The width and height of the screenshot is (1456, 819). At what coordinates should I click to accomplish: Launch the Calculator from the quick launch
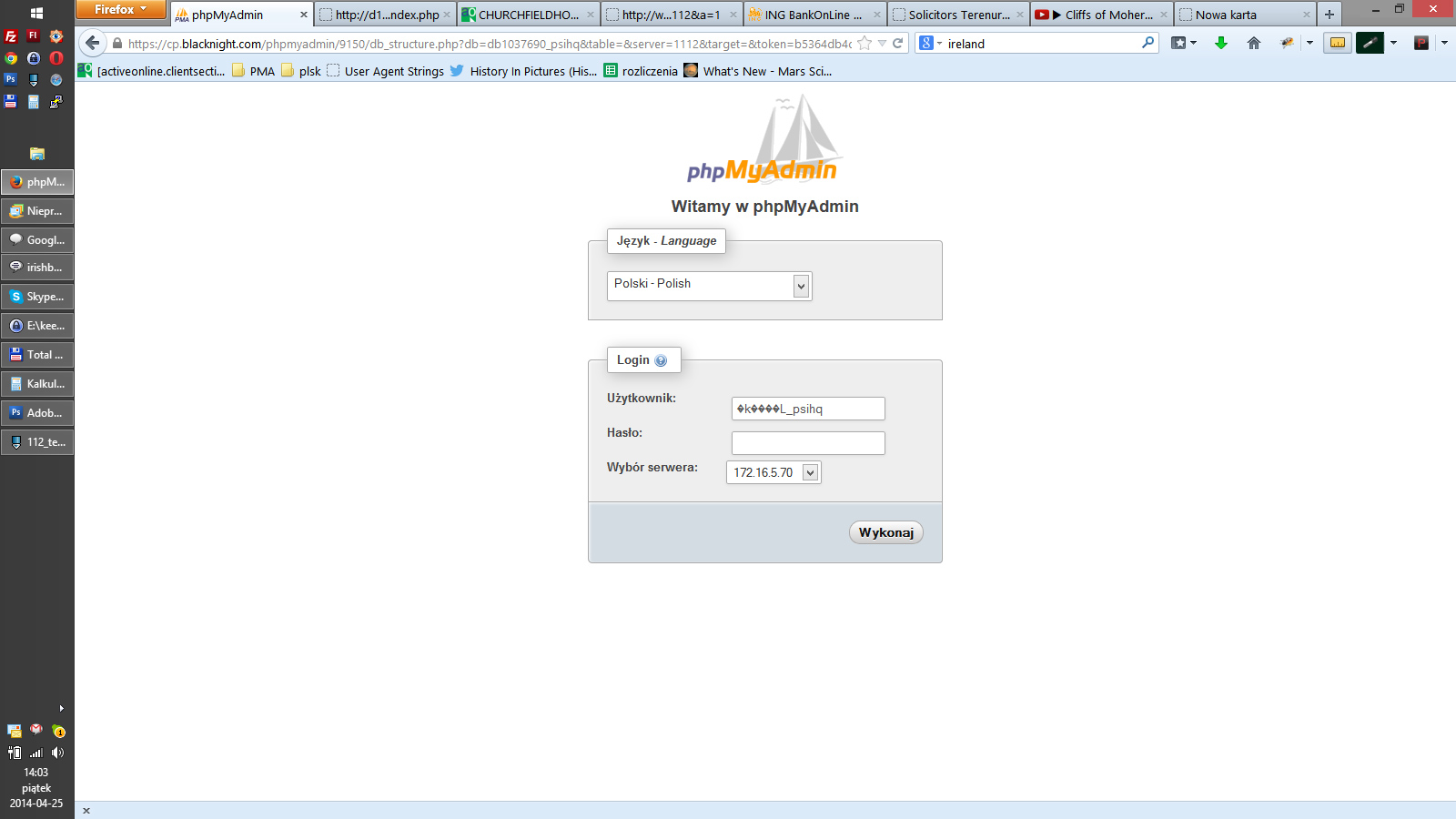34,102
